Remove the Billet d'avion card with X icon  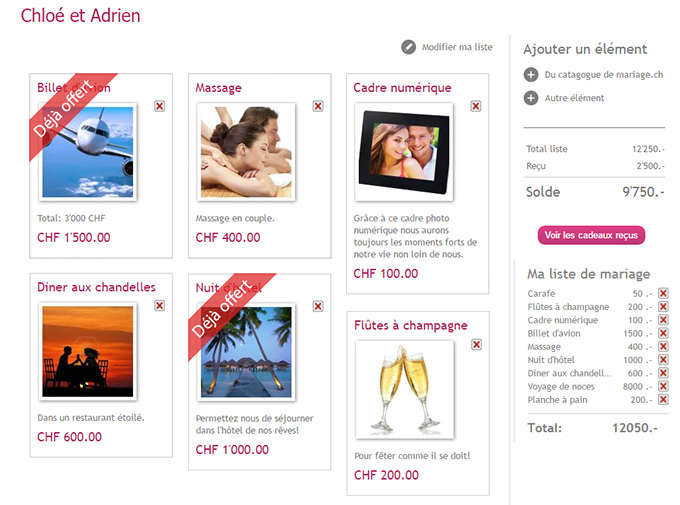160,106
